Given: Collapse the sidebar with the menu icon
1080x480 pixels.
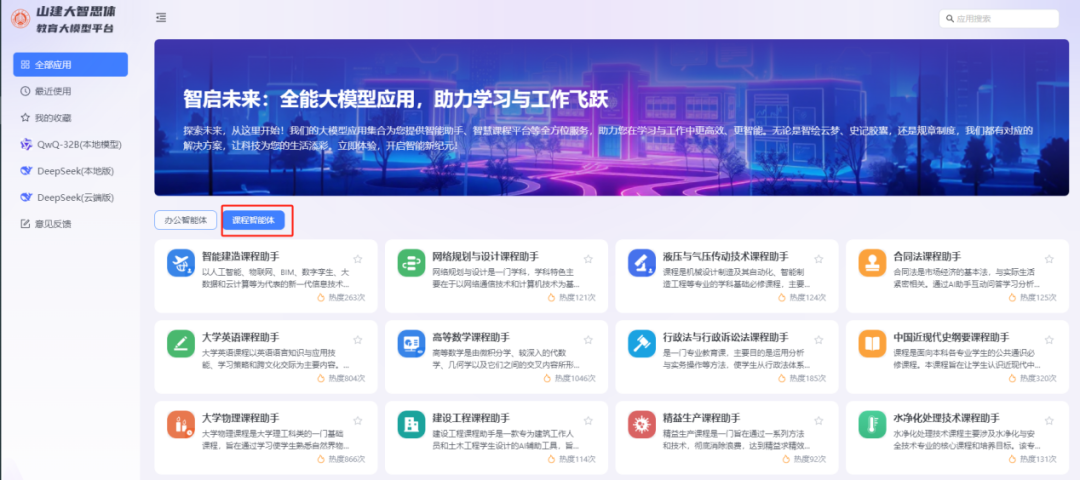Looking at the screenshot, I should click(162, 18).
